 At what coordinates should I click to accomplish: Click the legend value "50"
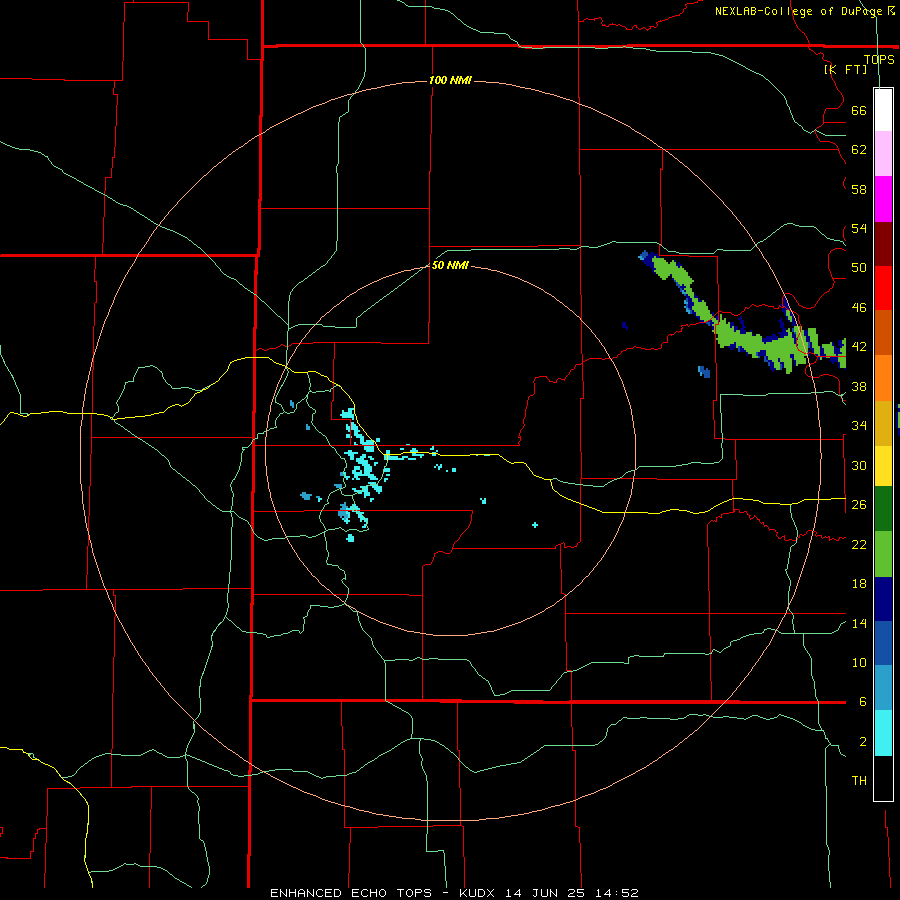[859, 268]
